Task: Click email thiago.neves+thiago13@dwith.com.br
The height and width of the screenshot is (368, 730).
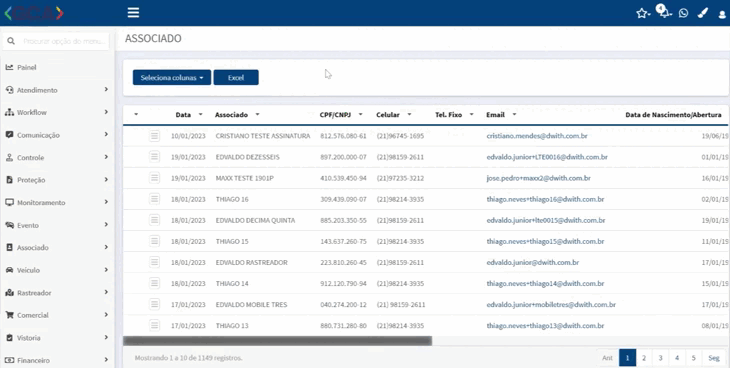Action: [545, 326]
